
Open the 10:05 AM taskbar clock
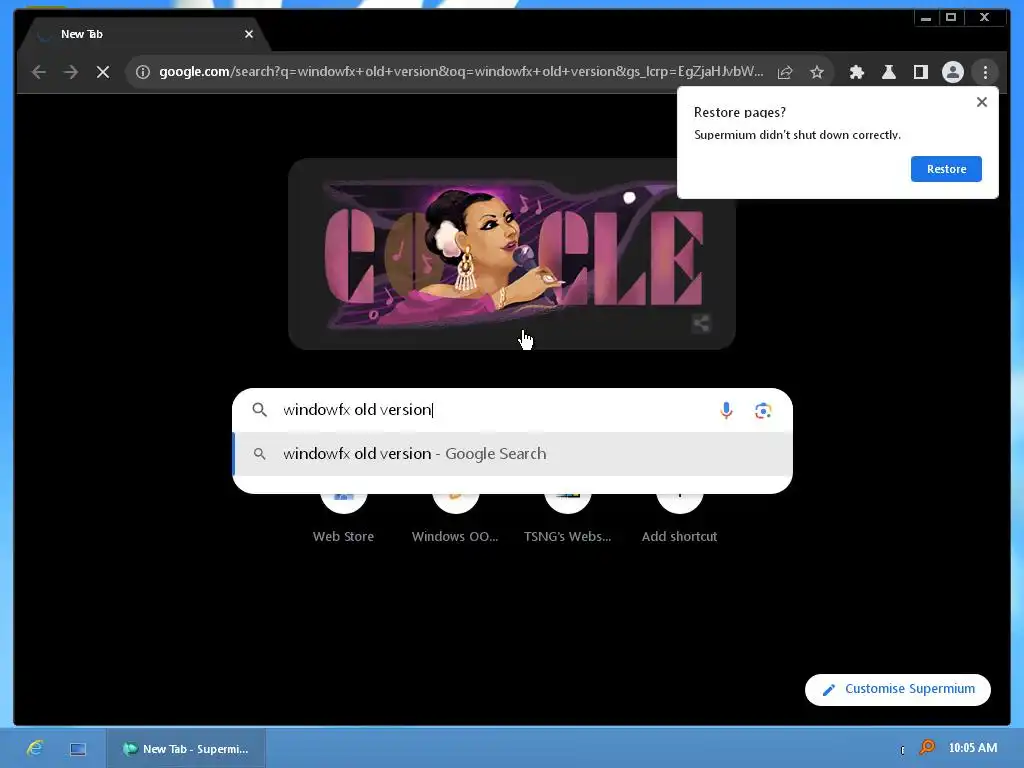972,748
